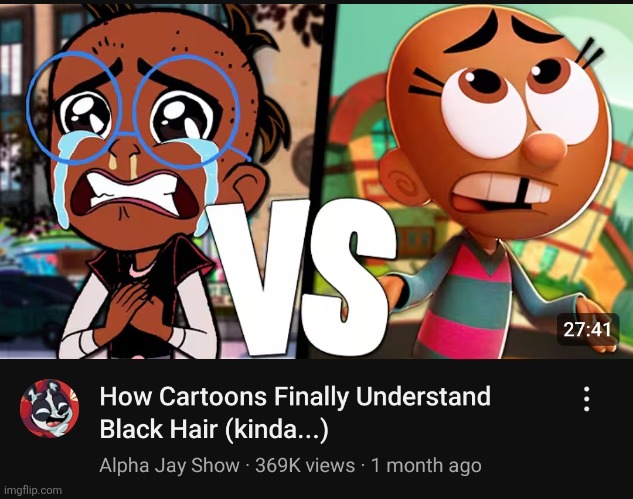Viewport: 633px width, 499px height.
Task: Click the 'Black Hair (kinda...)' title line
Action: point(214,429)
